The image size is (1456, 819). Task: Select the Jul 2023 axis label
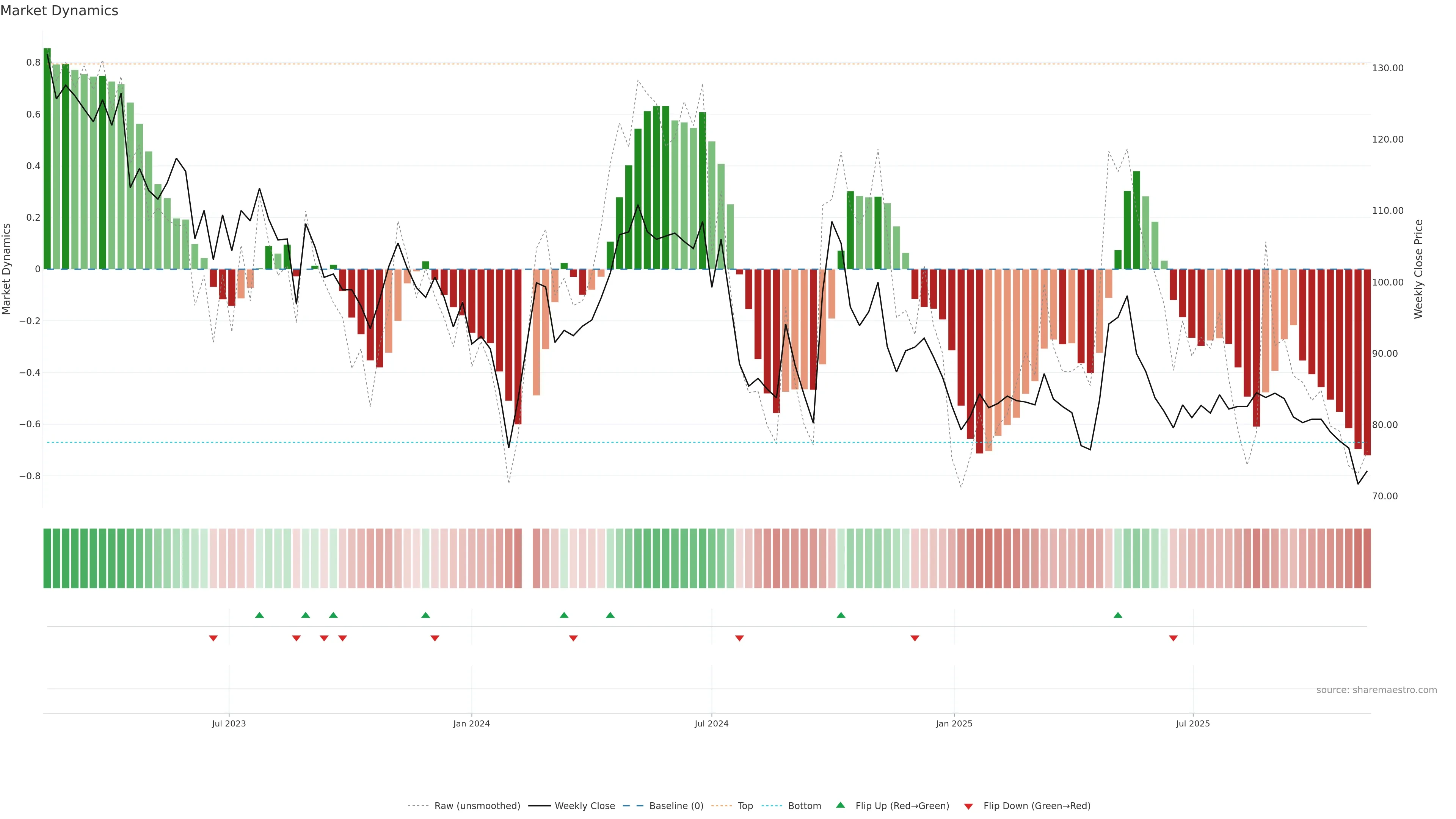[229, 723]
